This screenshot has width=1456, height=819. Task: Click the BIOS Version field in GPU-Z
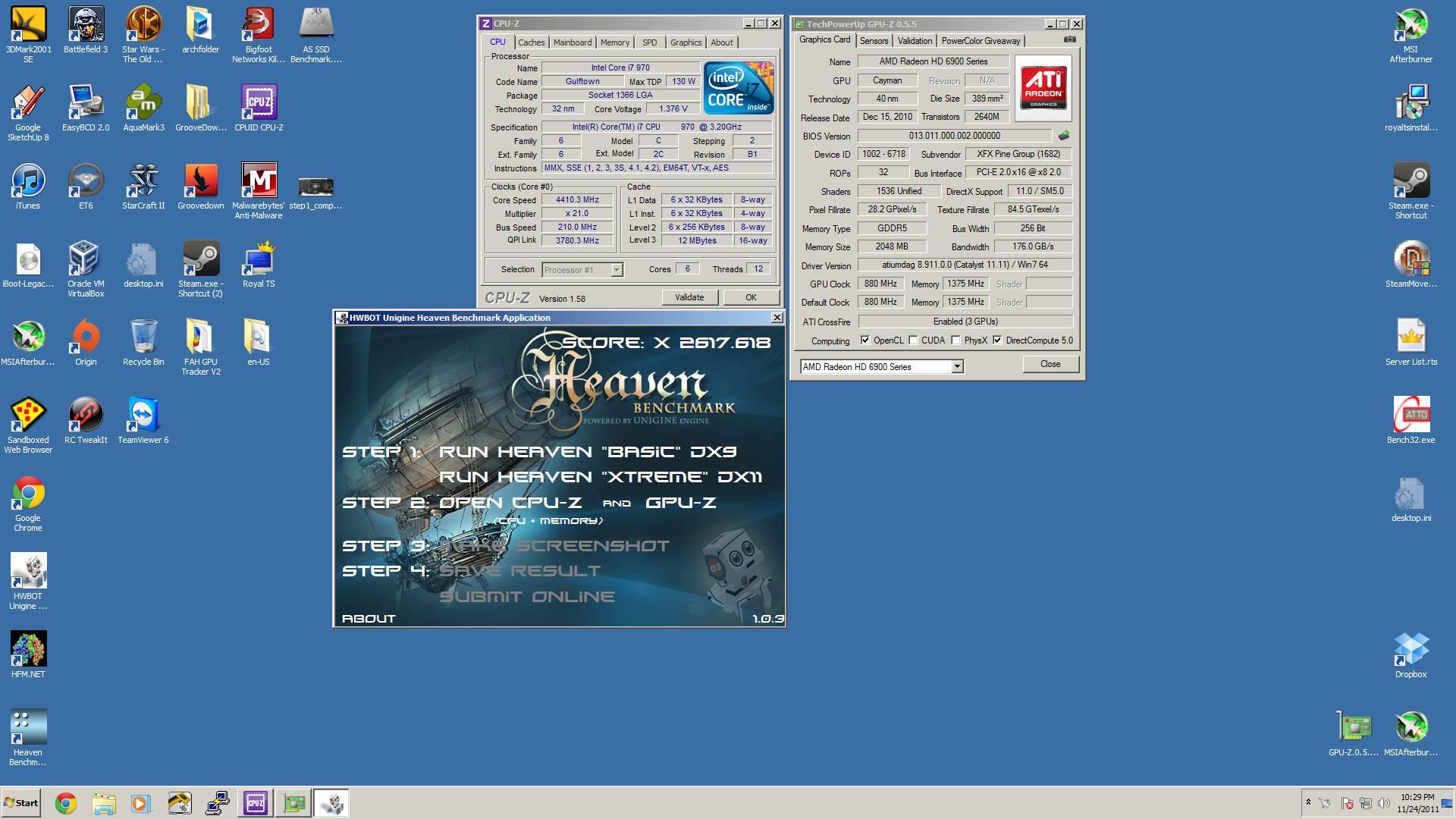click(955, 136)
